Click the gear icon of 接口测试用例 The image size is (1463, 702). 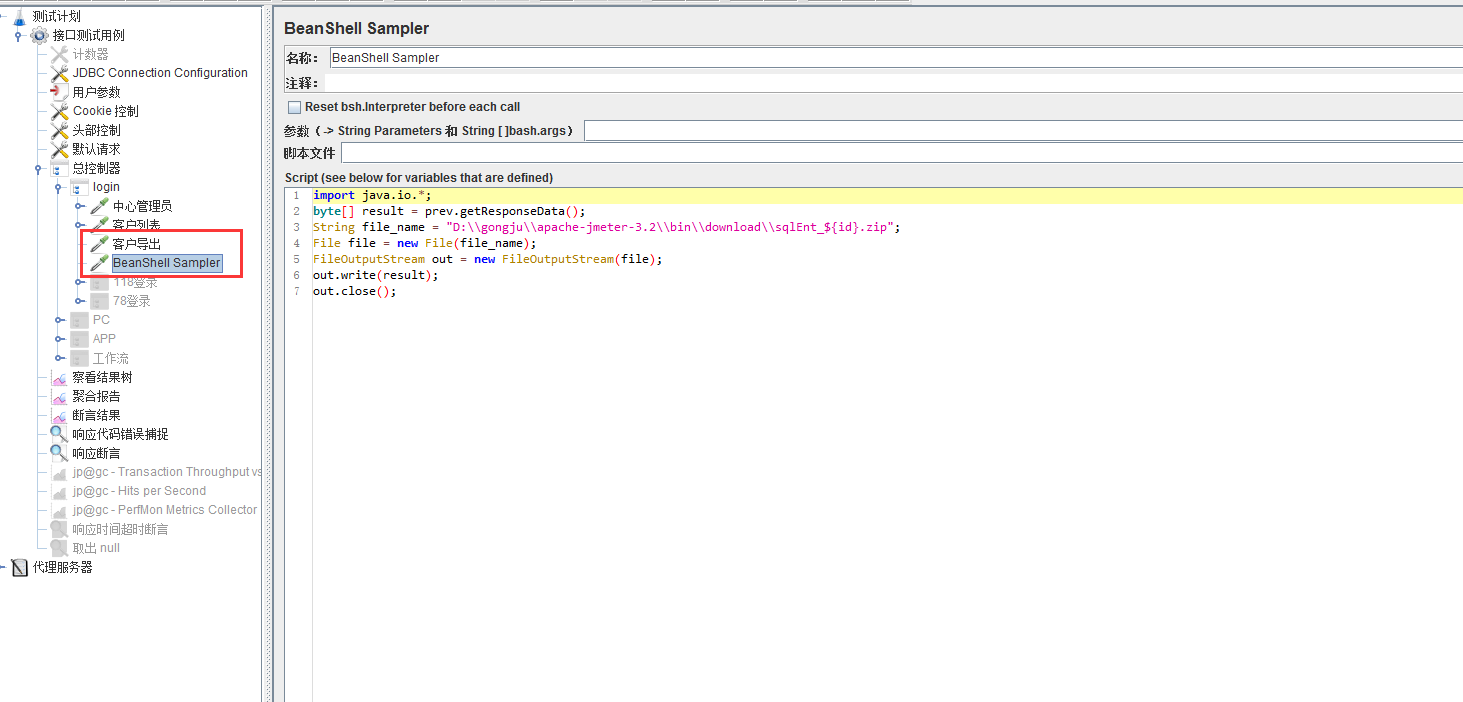coord(39,35)
